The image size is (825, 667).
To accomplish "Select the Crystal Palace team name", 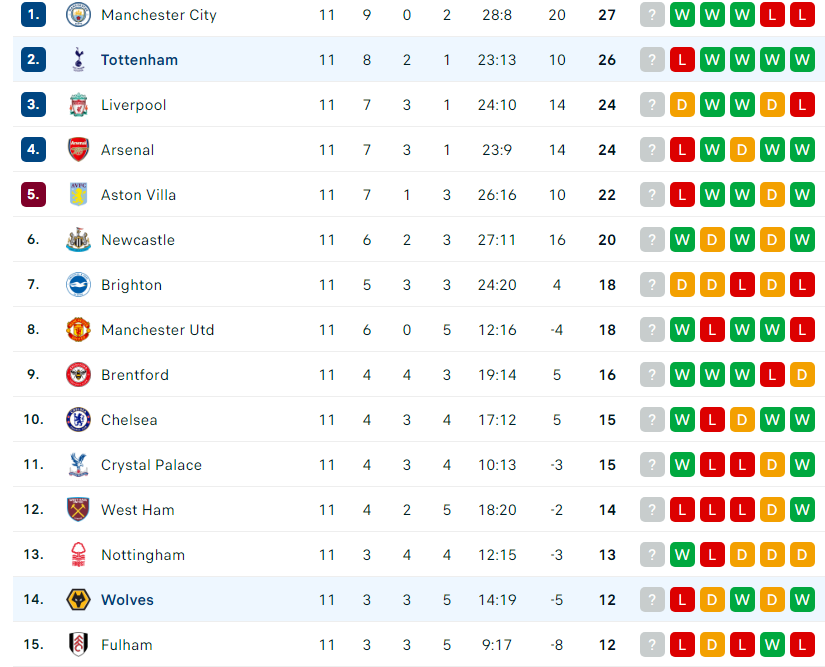I will coord(152,465).
